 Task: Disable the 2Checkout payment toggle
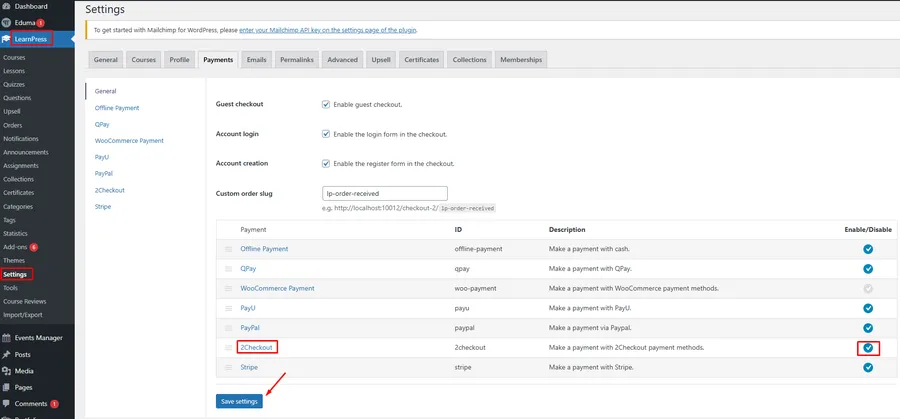pyautogui.click(x=868, y=348)
